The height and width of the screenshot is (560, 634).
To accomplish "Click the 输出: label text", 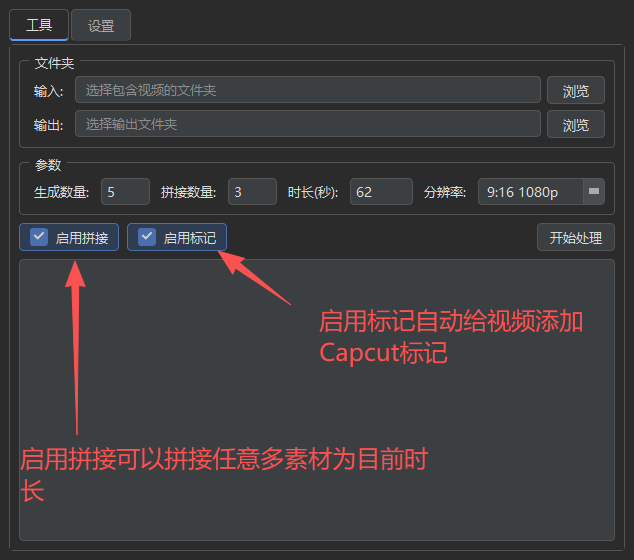I will (49, 124).
